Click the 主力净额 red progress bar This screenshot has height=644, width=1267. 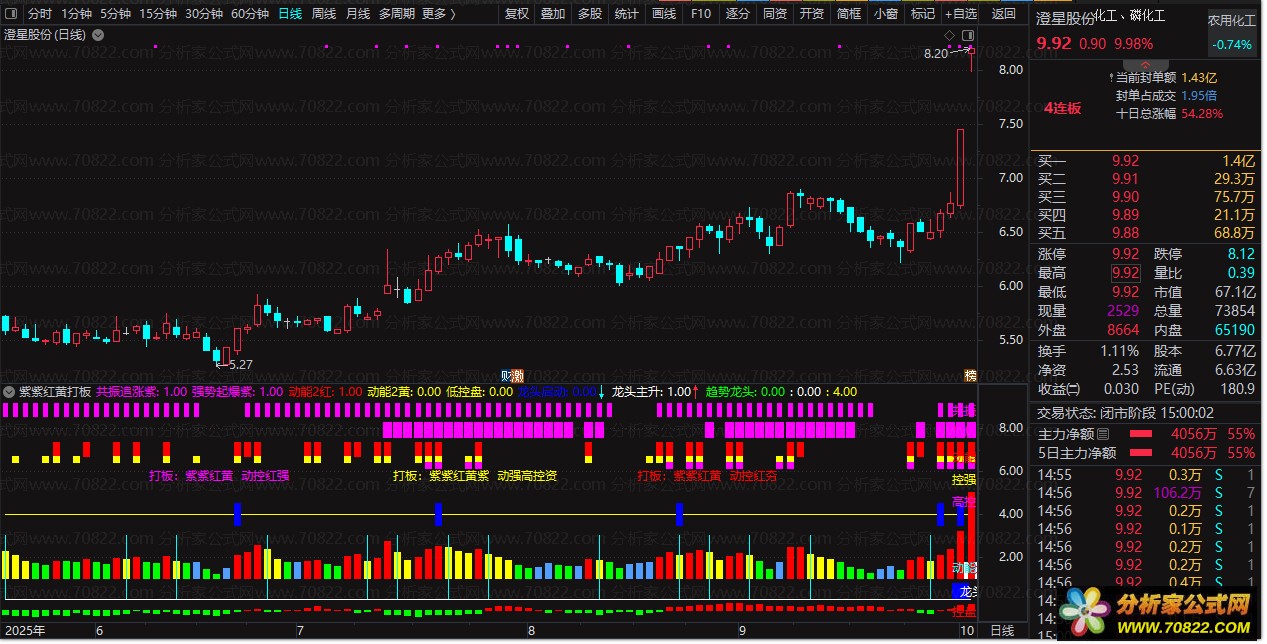(x=1141, y=434)
